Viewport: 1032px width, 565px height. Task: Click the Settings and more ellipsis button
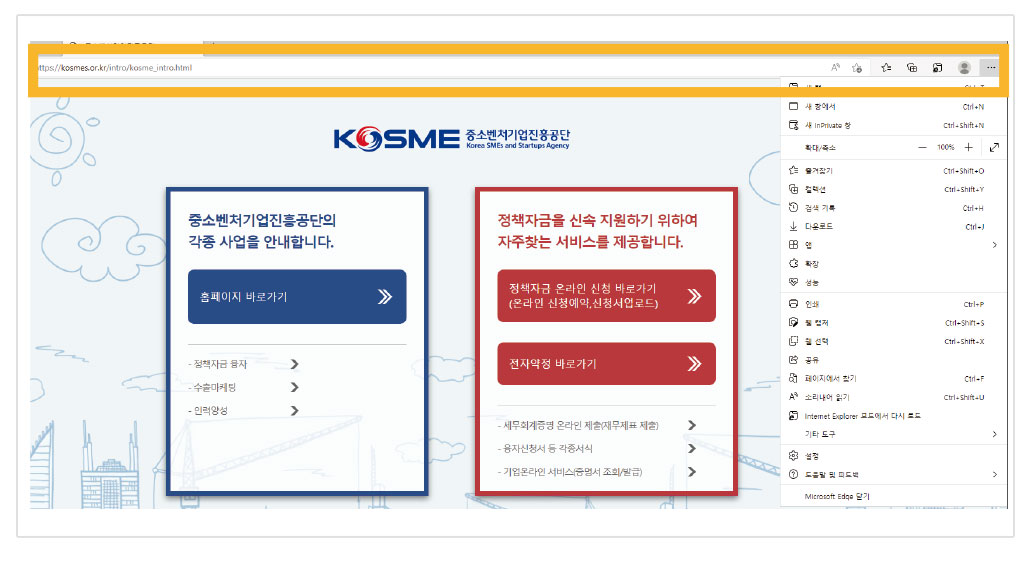(x=991, y=67)
